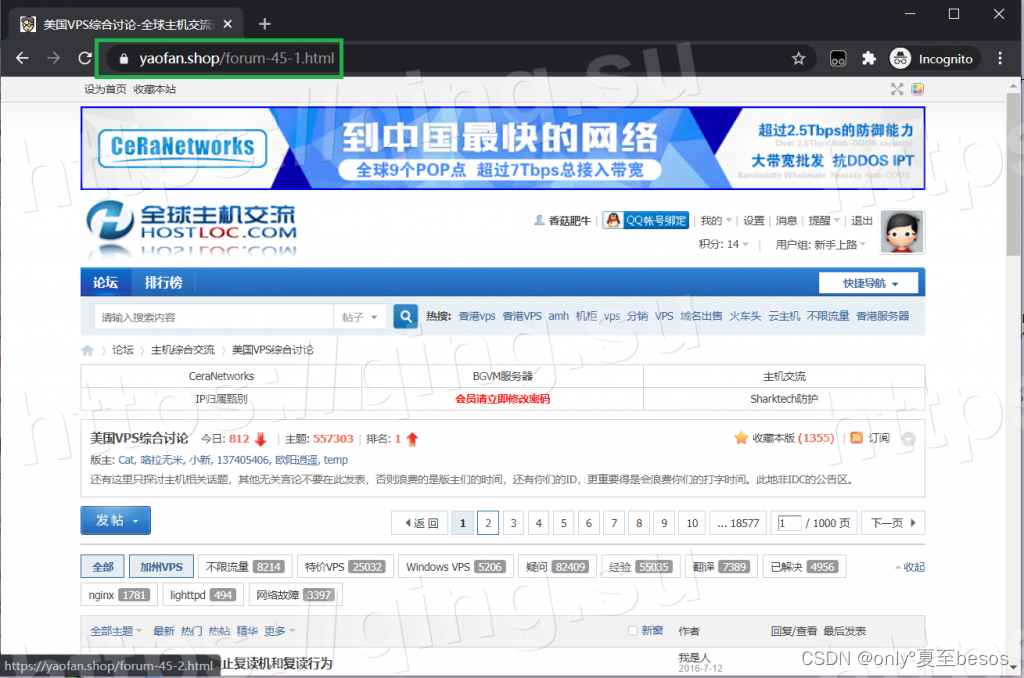Toggle the wide-screen switch icon at top right
The width and height of the screenshot is (1024, 678).
(897, 89)
